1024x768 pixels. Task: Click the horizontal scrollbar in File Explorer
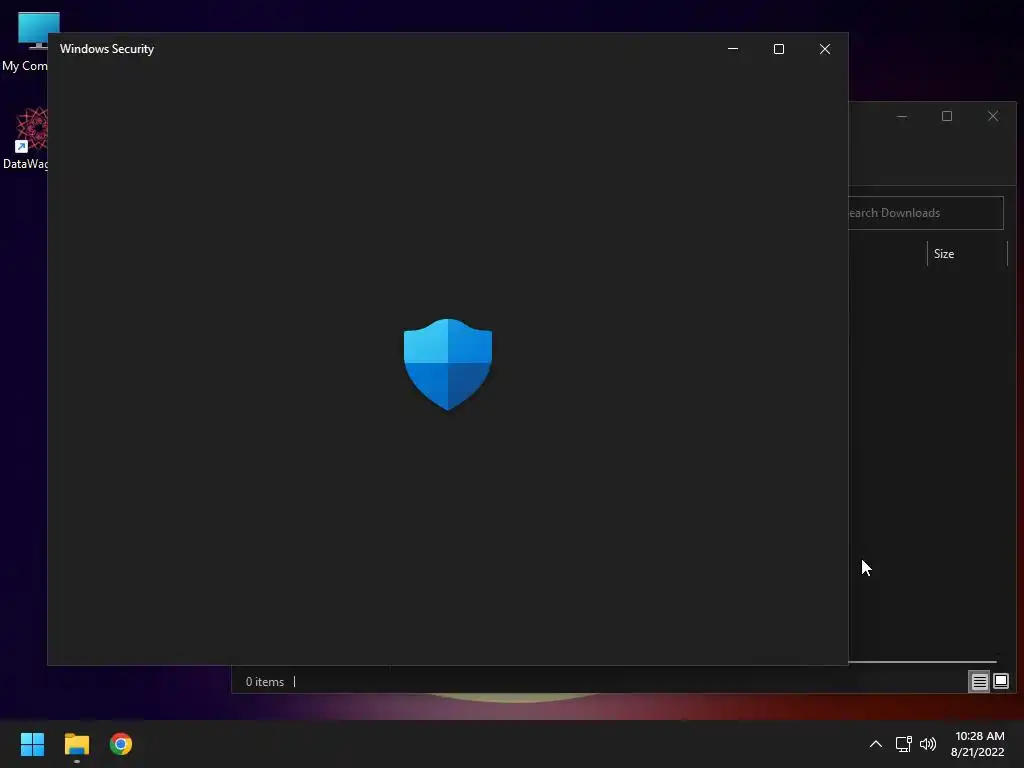tap(922, 662)
